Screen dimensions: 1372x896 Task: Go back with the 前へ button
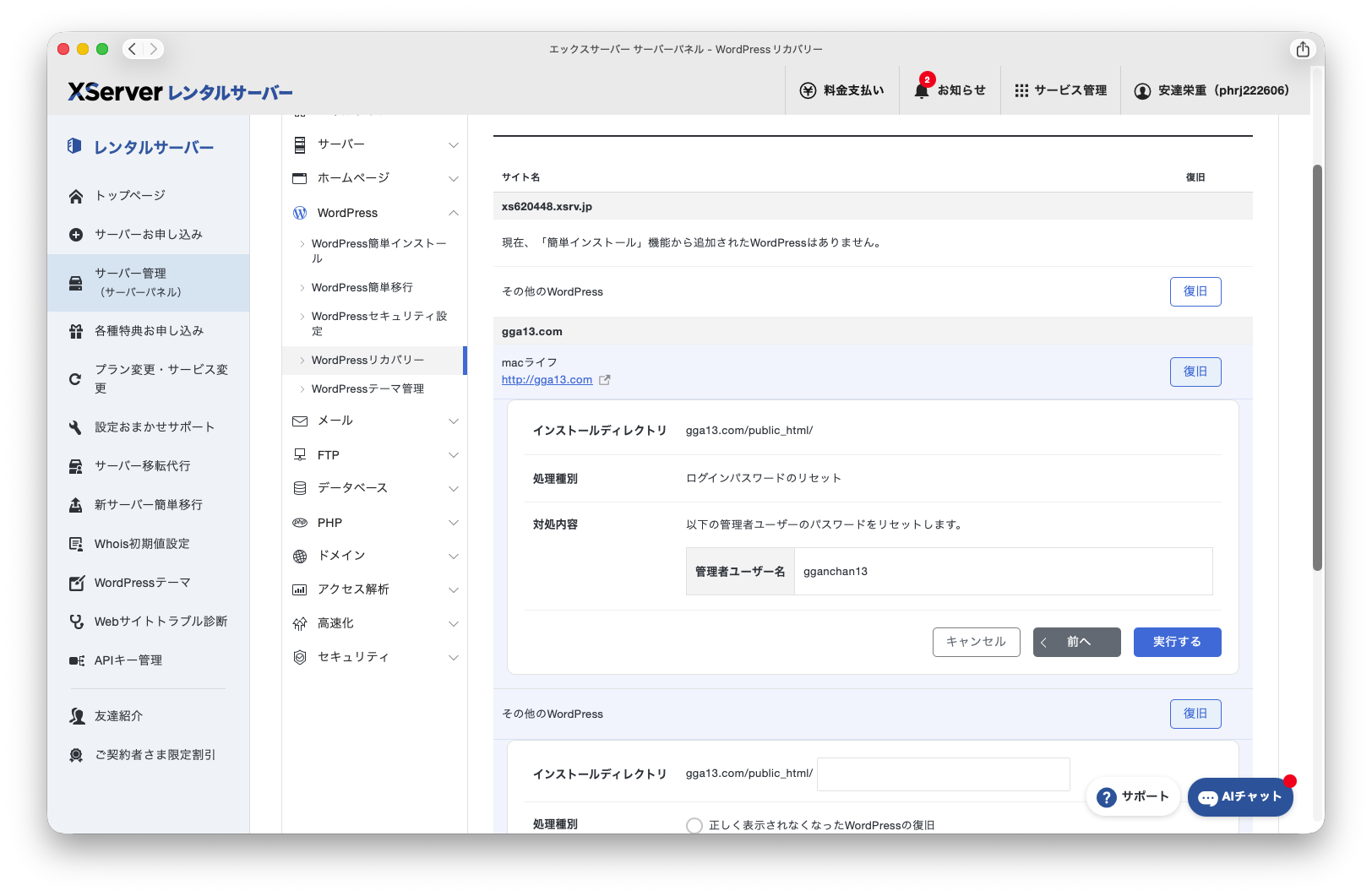point(1077,642)
